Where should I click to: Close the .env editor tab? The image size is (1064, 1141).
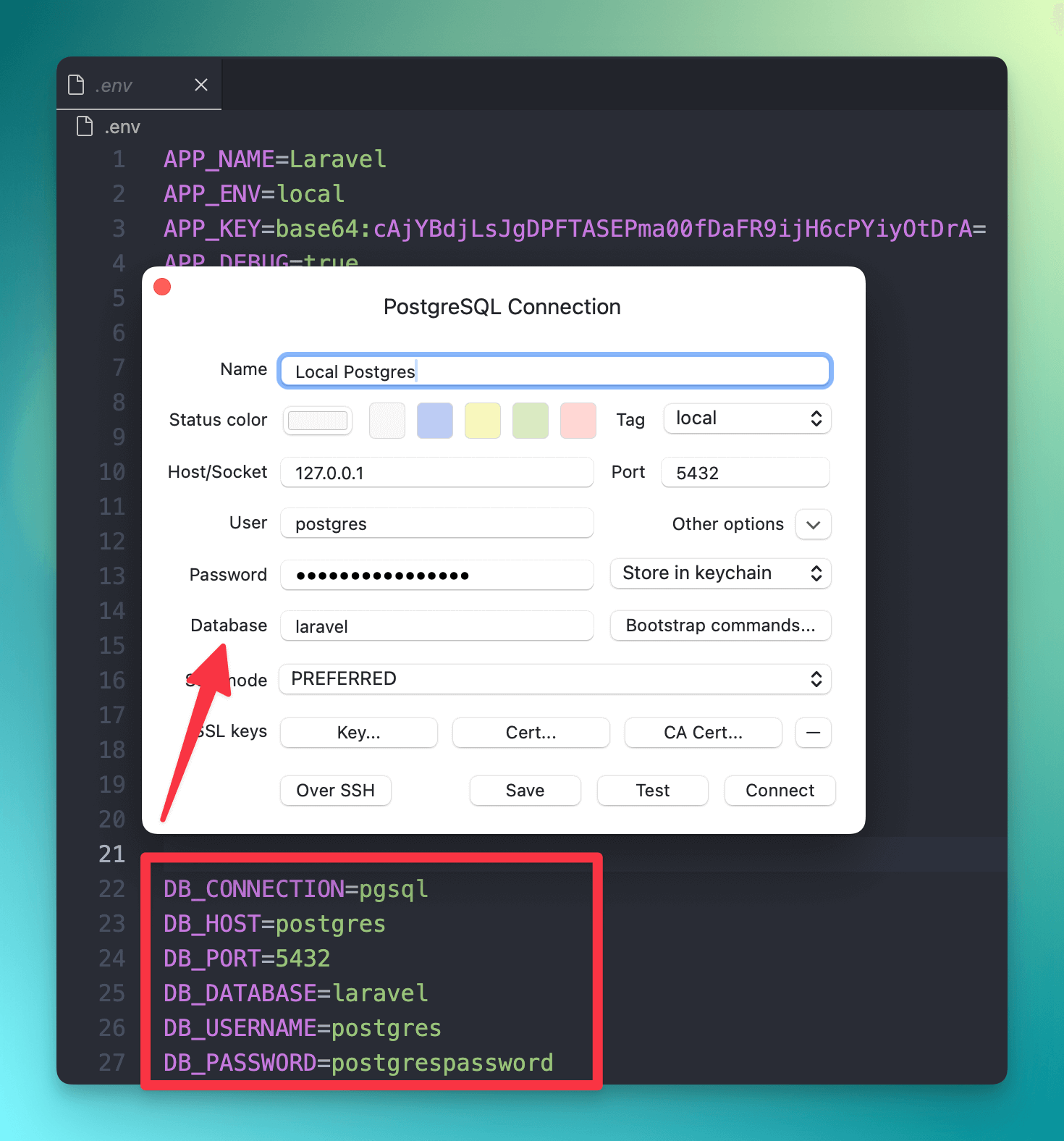point(201,85)
